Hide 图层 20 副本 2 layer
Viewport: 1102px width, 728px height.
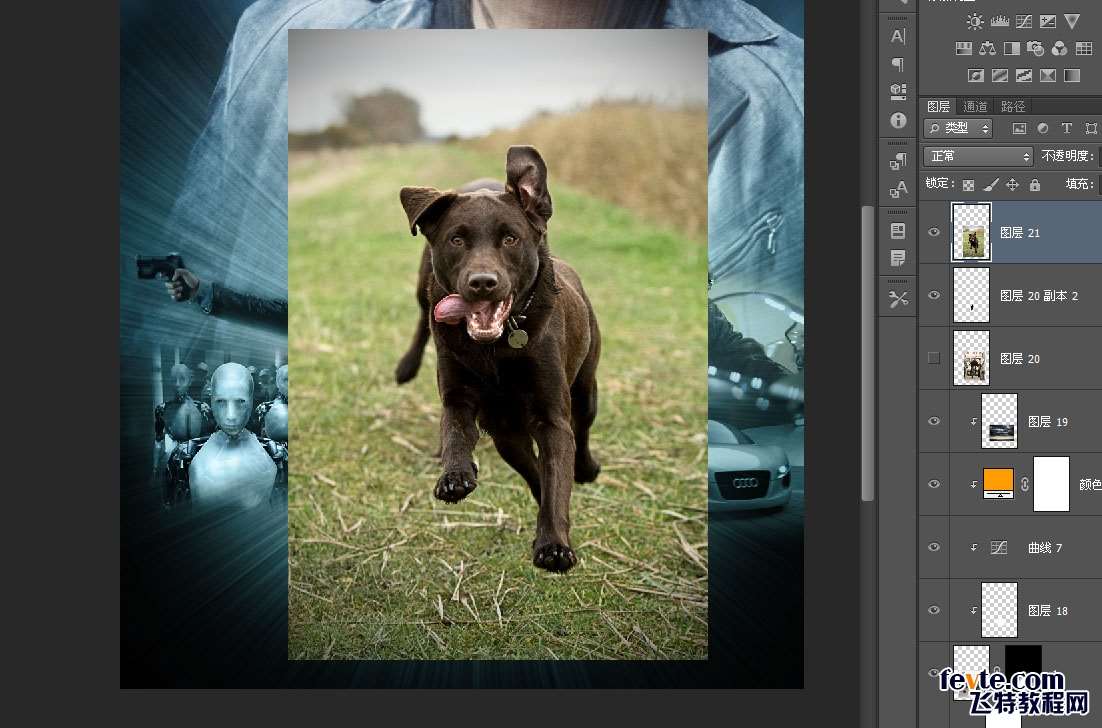click(x=934, y=295)
